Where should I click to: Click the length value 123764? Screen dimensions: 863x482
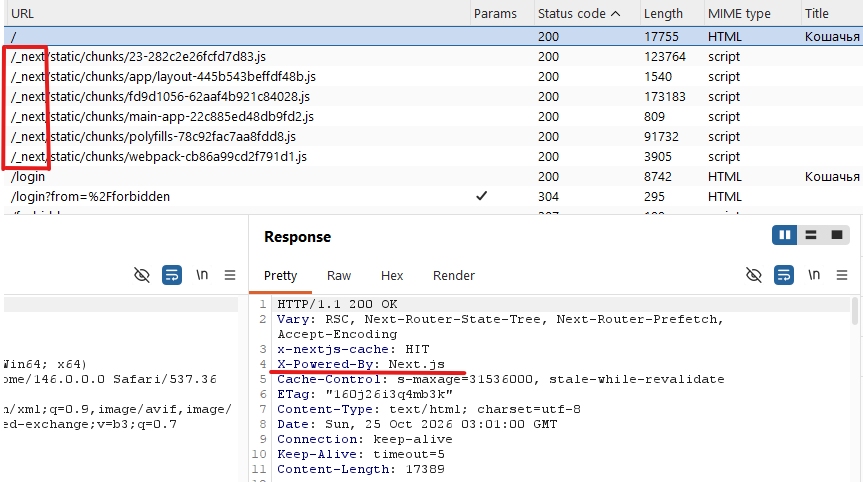click(665, 57)
